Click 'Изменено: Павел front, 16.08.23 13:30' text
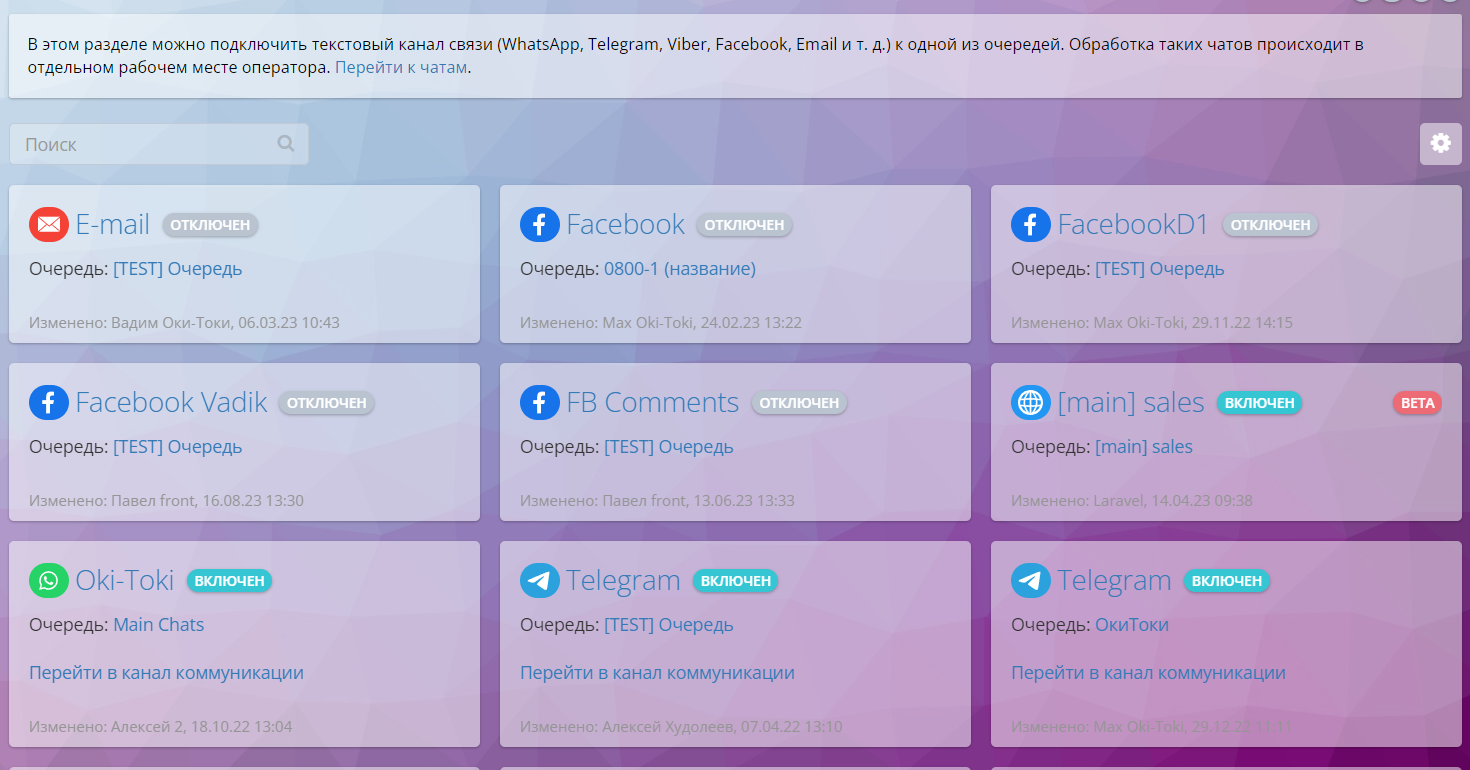Viewport: 1470px width, 770px height. pos(167,500)
